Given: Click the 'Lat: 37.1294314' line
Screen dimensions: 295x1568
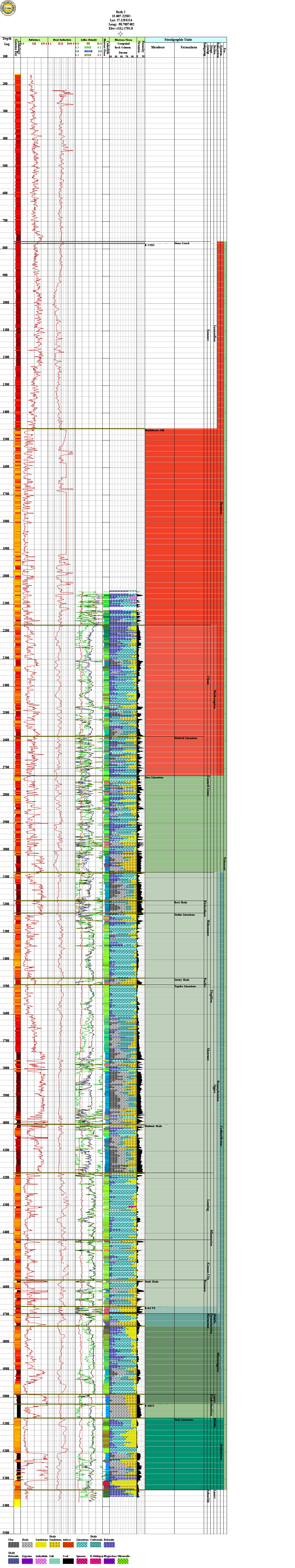Looking at the screenshot, I should coord(120,20).
